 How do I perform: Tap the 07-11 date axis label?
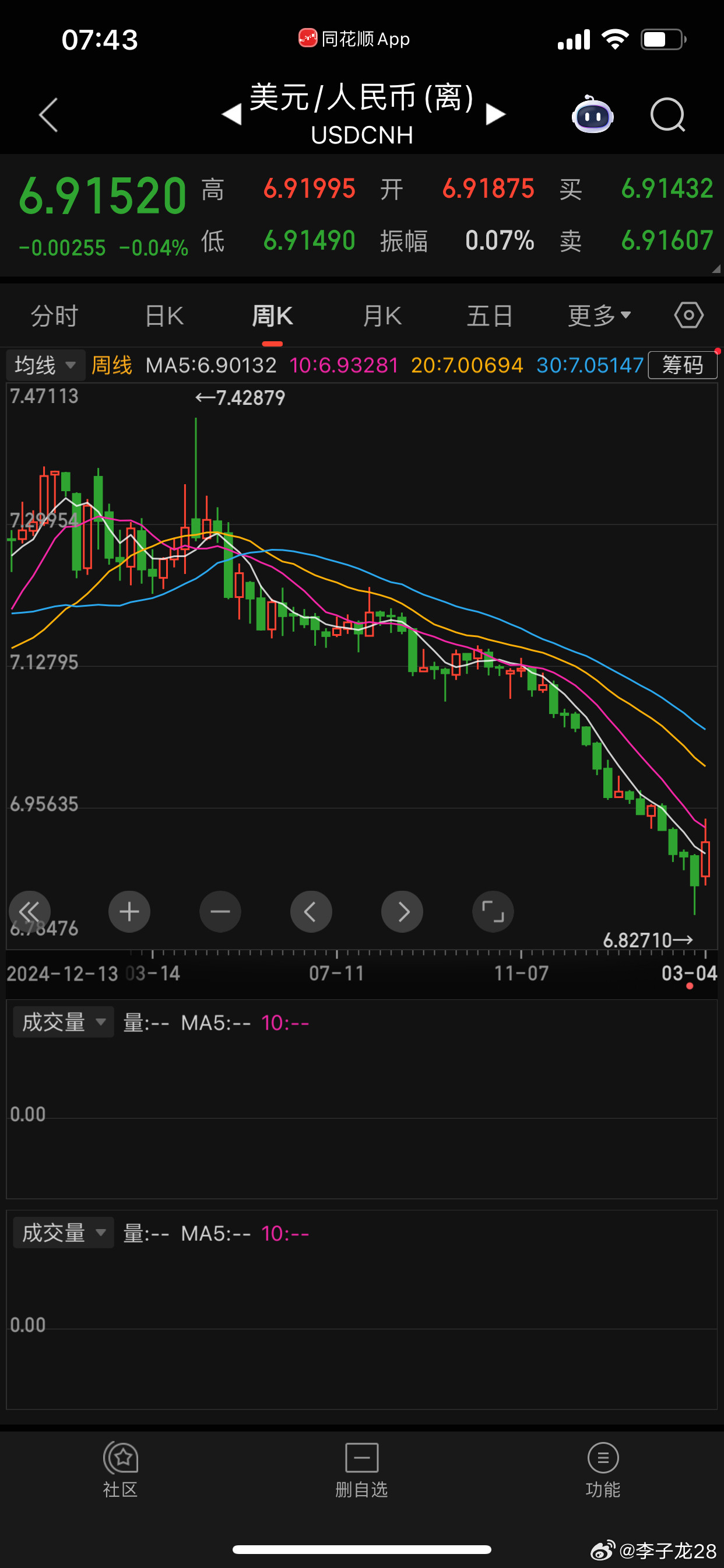pos(336,974)
